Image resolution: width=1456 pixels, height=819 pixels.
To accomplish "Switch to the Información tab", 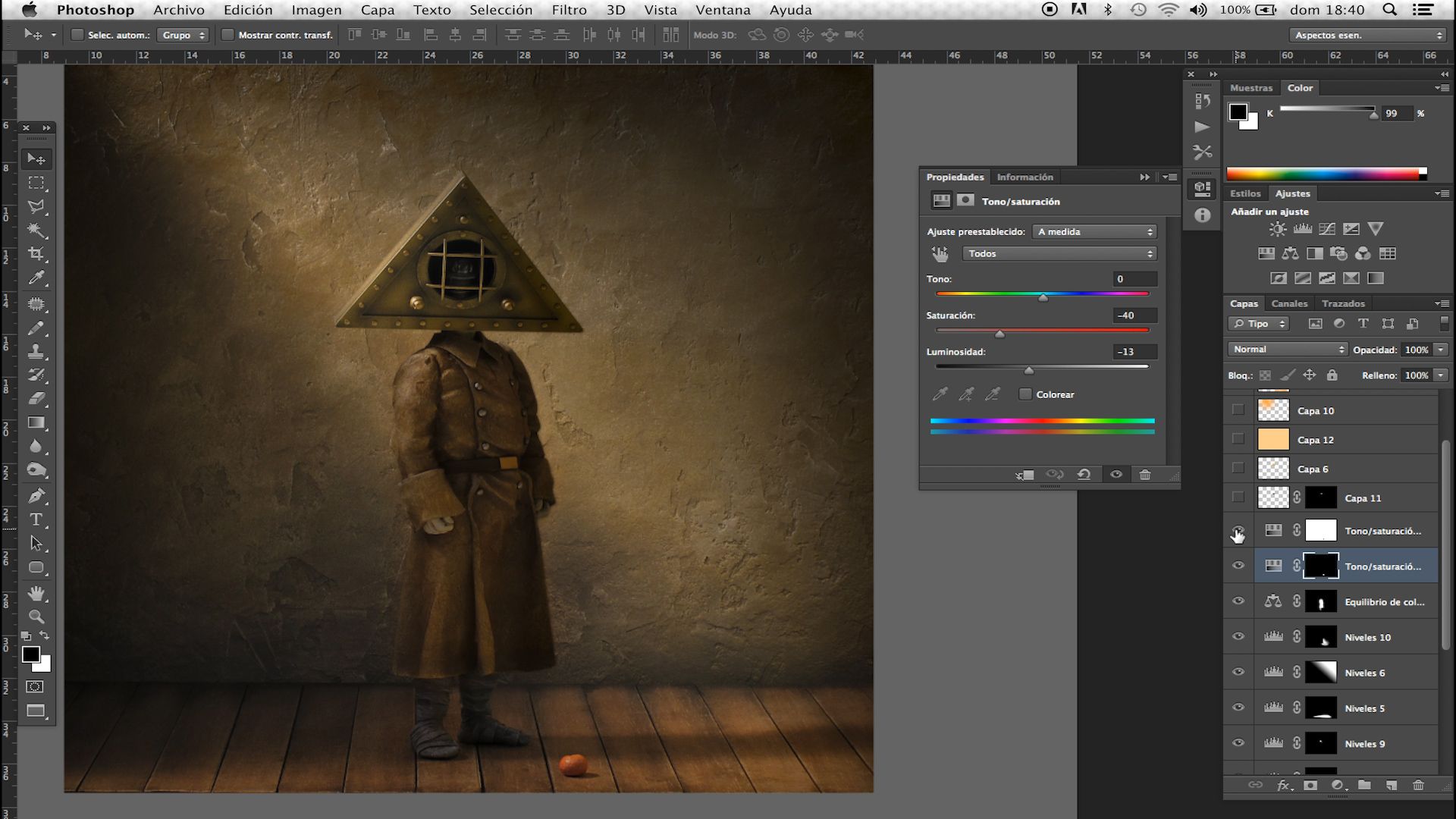I will point(1025,177).
